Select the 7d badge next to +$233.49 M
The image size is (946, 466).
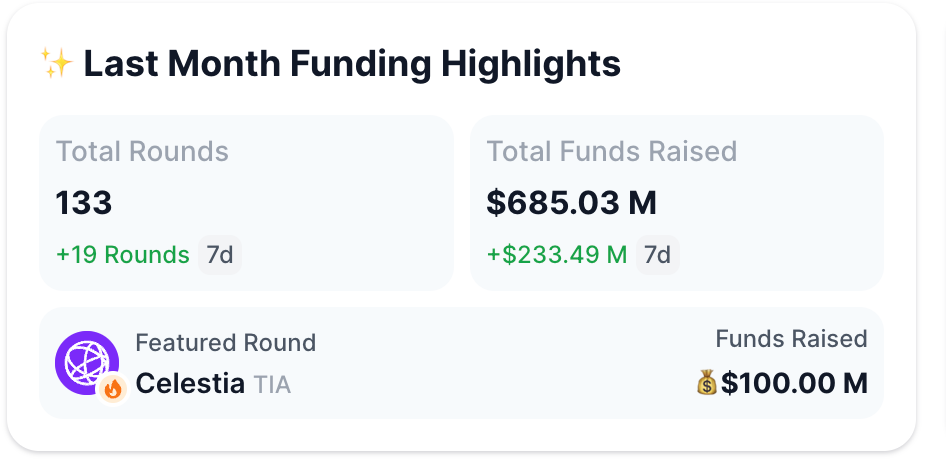[658, 255]
